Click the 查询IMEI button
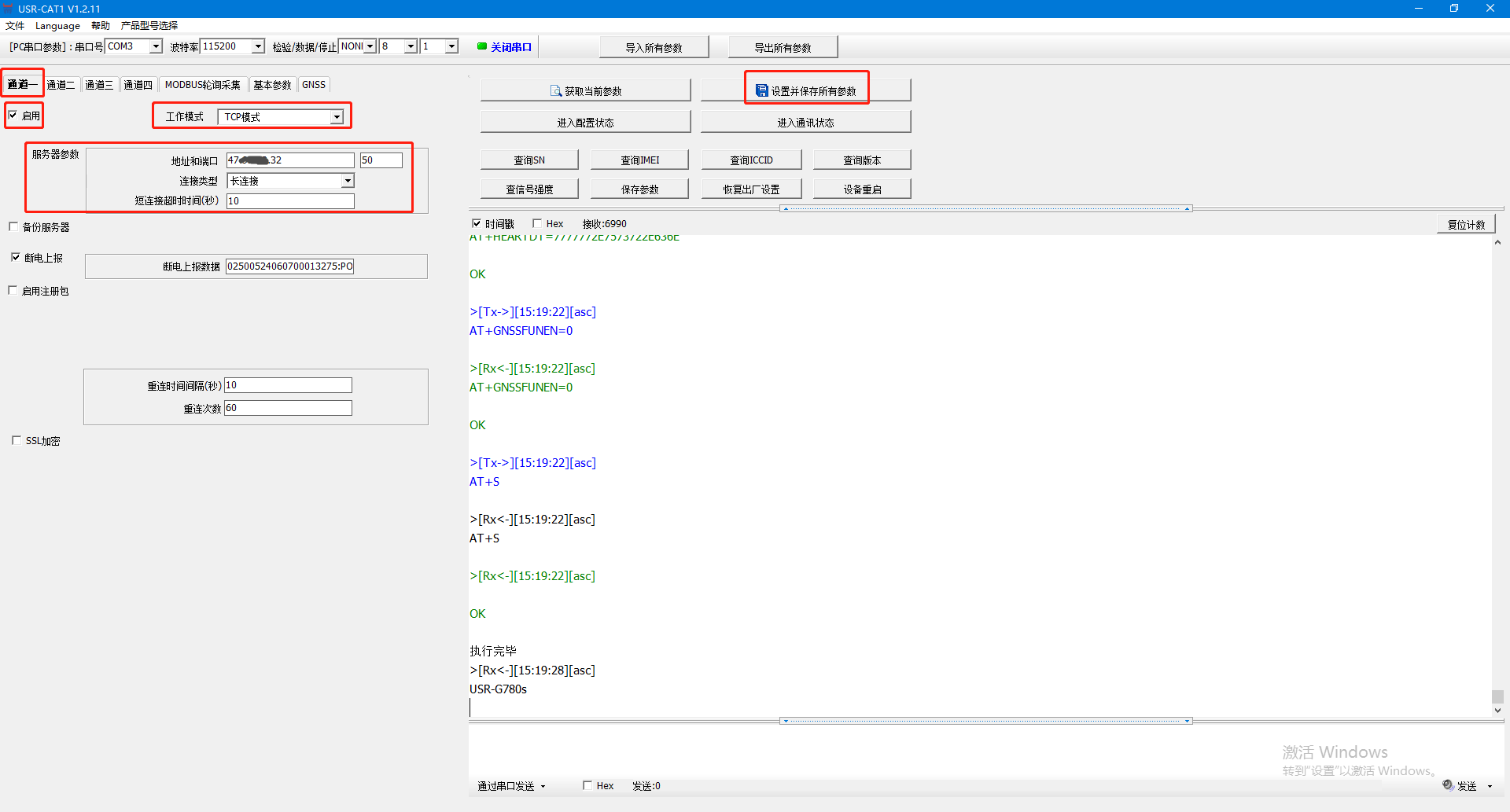The width and height of the screenshot is (1510, 812). click(639, 160)
